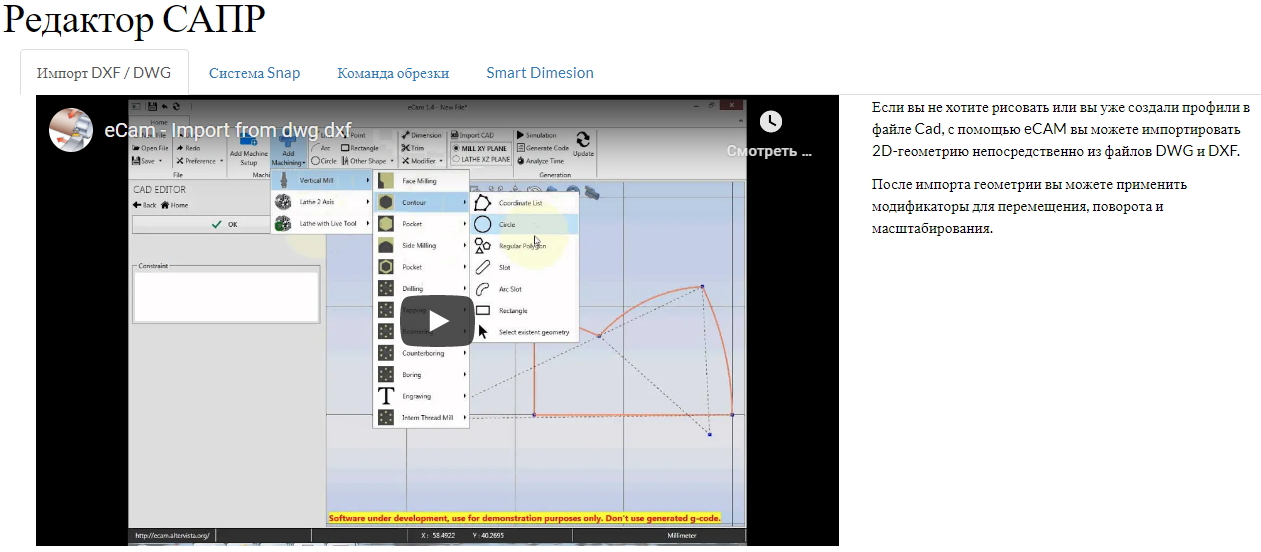Click Open File in ribbon
The height and width of the screenshot is (552, 1261).
coord(150,148)
